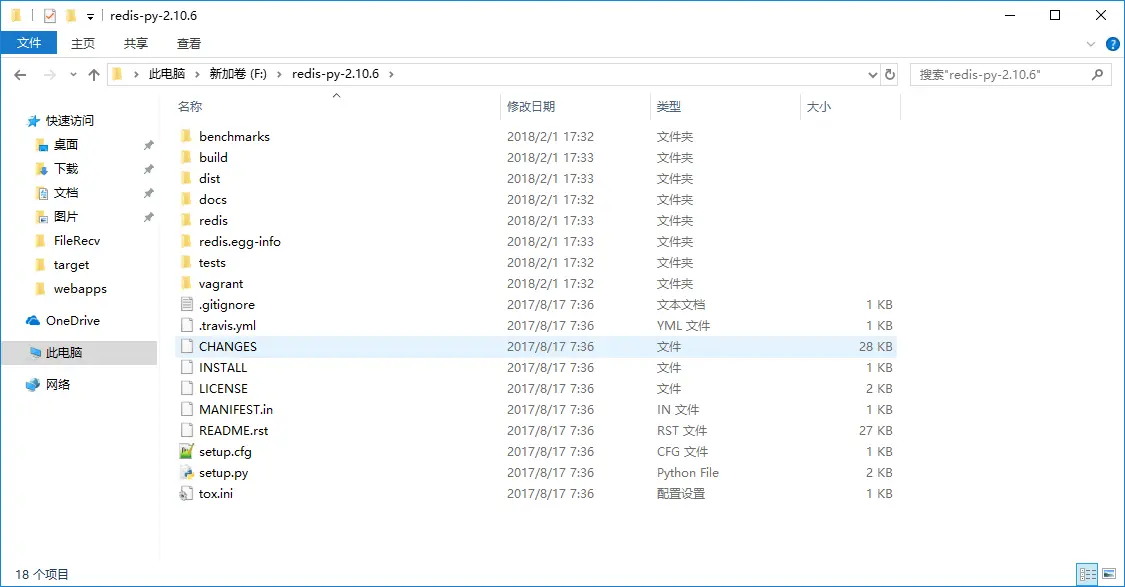Select the MANIFEST.in file name
Image resolution: width=1125 pixels, height=587 pixels.
point(235,410)
